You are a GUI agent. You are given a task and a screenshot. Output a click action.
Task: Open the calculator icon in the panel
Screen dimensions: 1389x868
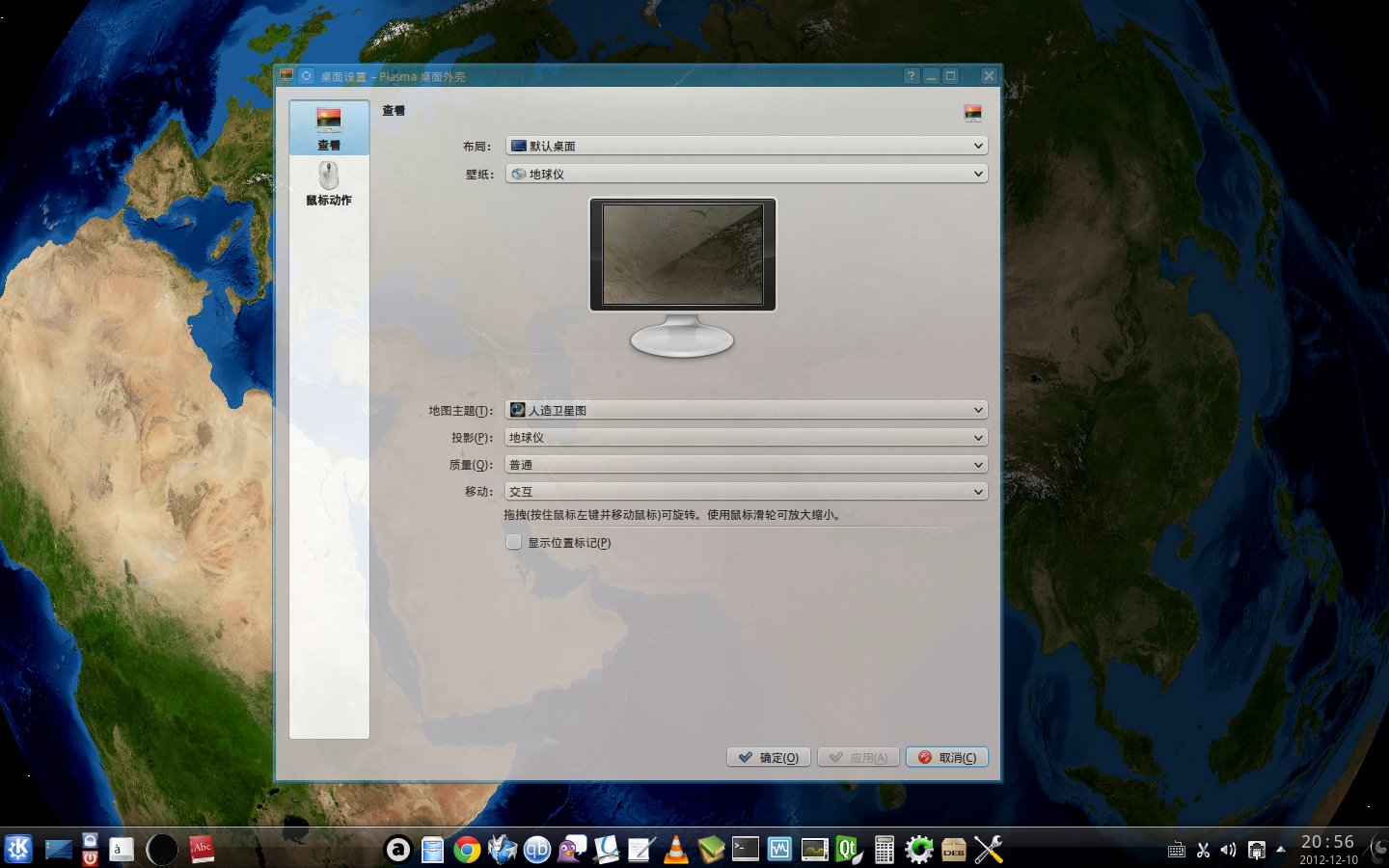tap(885, 849)
